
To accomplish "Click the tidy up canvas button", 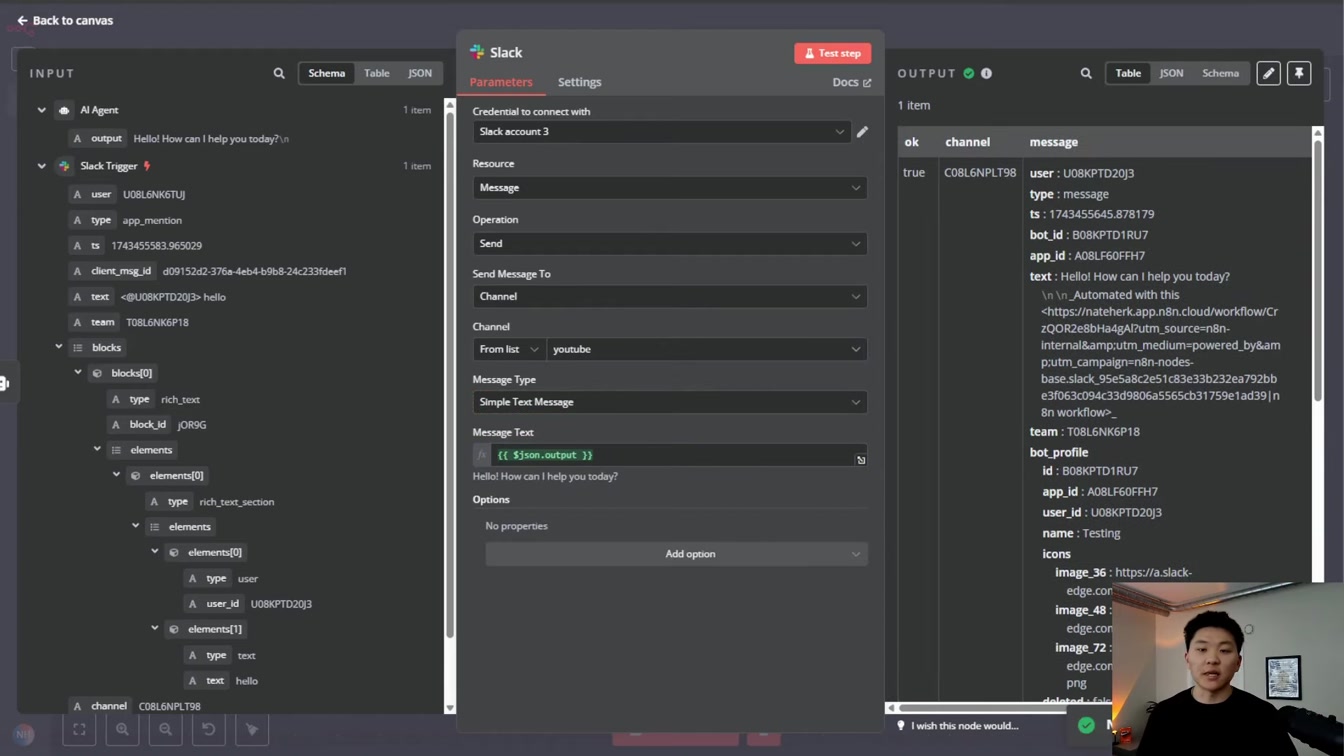I will pyautogui.click(x=252, y=730).
